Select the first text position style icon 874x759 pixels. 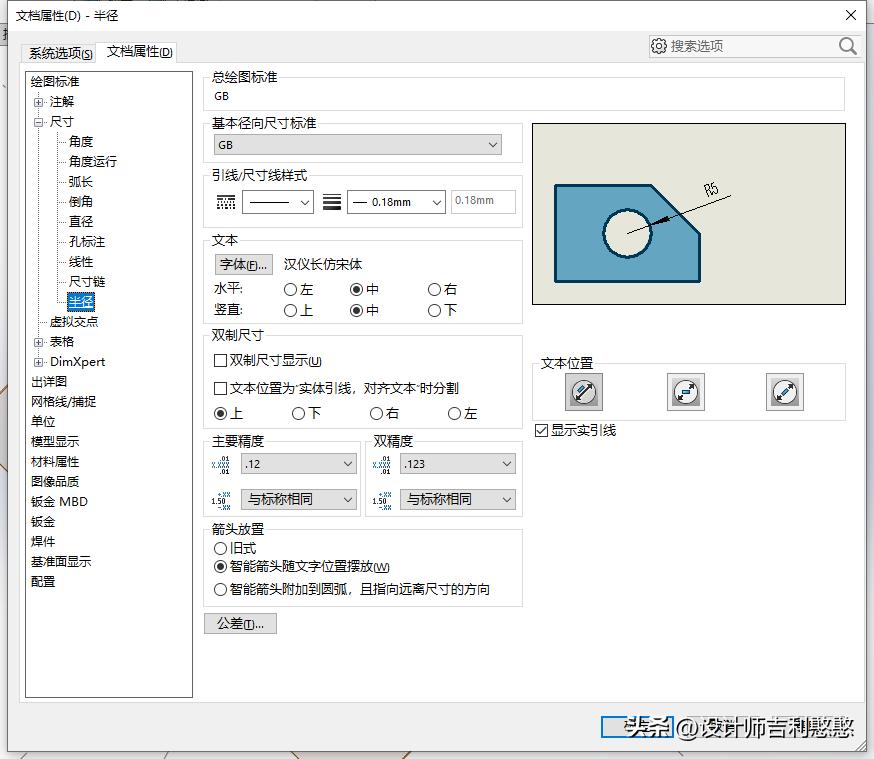pyautogui.click(x=584, y=392)
